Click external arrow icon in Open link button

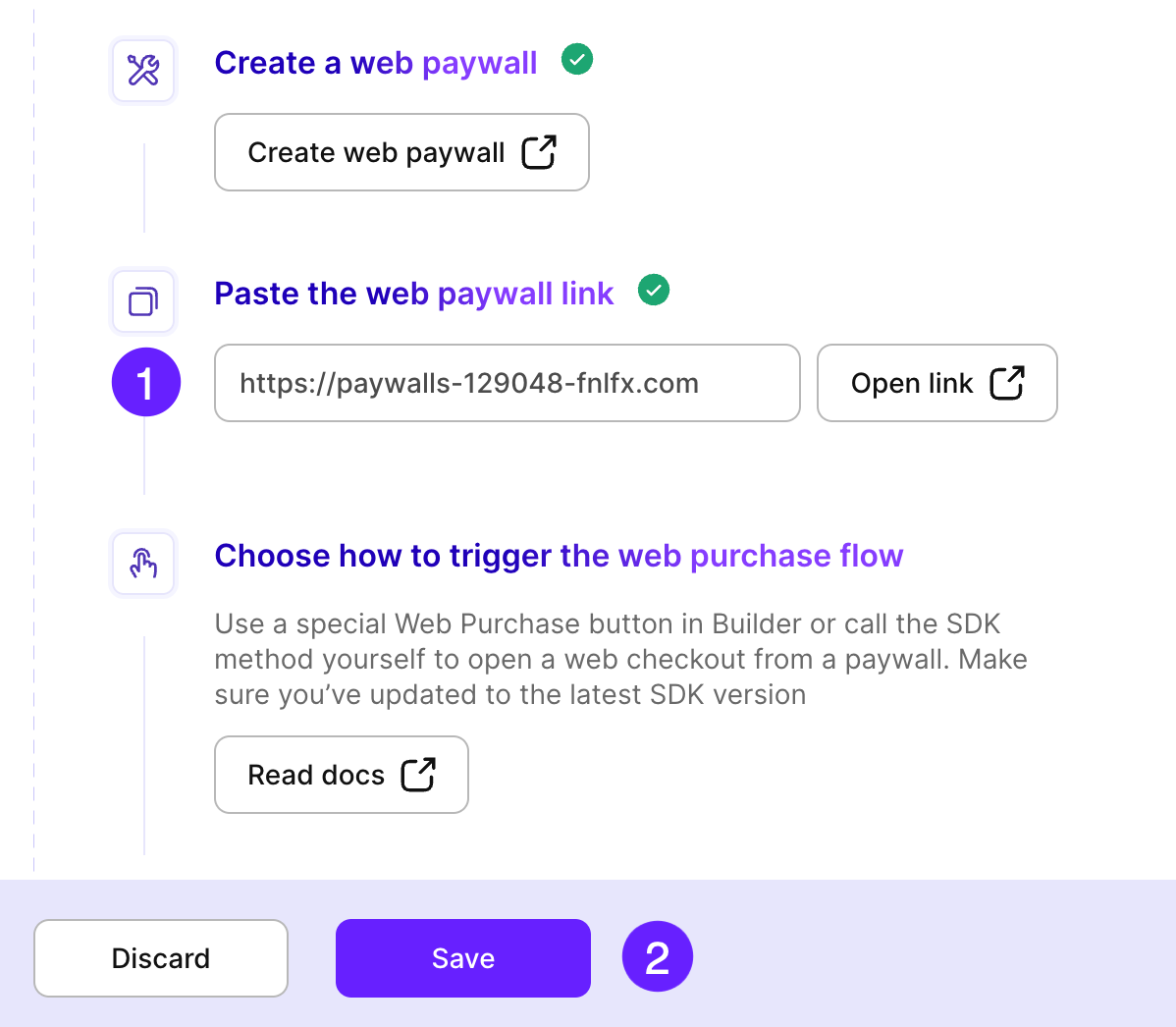1007,383
